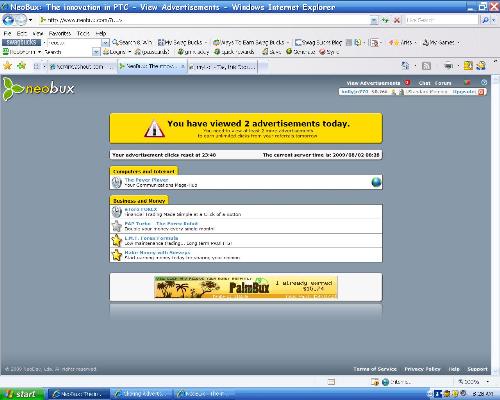Click the magnifier search button
The width and height of the screenshot is (500, 400).
pos(485,20)
